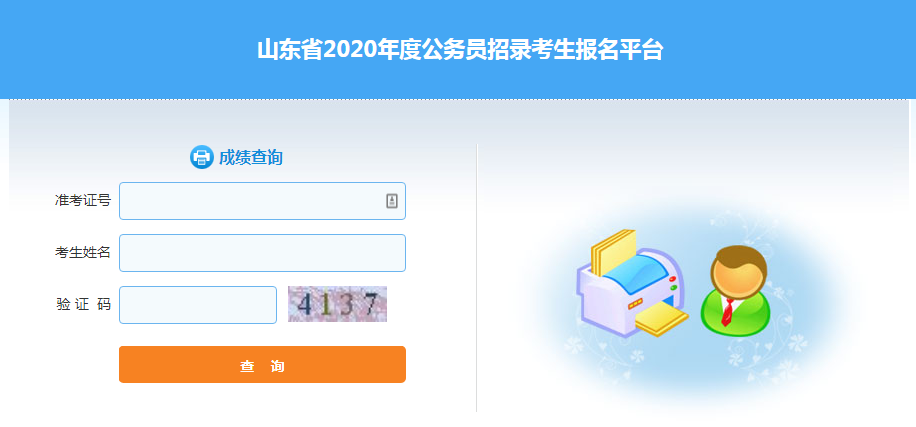Click the autofill icon inside 准考证号 field

tap(391, 201)
